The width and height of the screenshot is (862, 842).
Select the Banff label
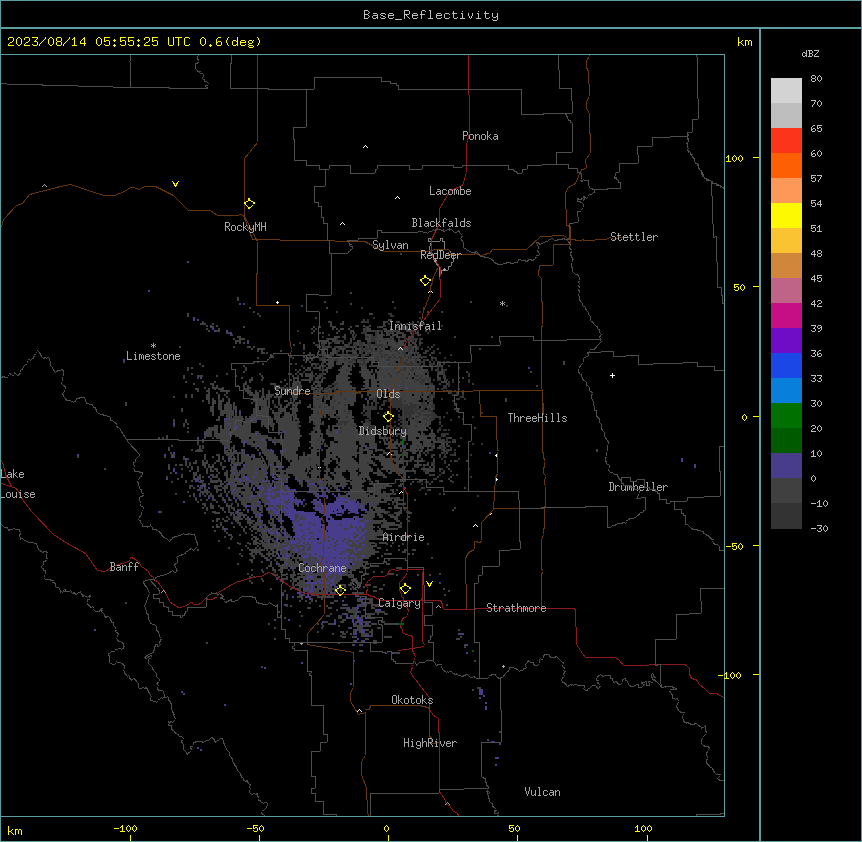[124, 567]
